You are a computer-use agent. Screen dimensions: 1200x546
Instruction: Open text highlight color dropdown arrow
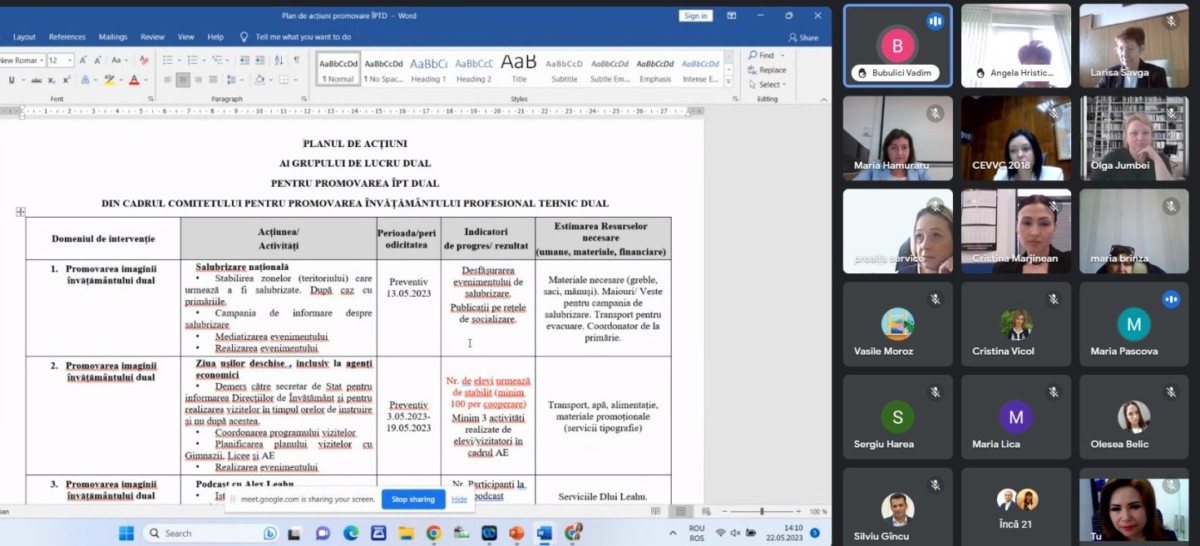pos(121,80)
